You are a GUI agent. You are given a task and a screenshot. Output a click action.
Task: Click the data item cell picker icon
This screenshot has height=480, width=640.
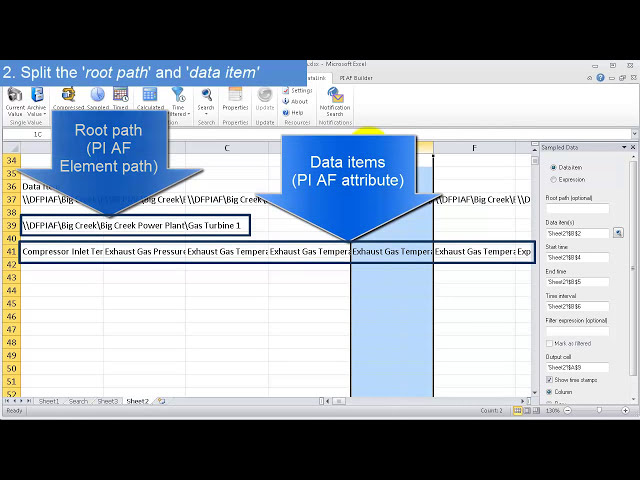[618, 232]
